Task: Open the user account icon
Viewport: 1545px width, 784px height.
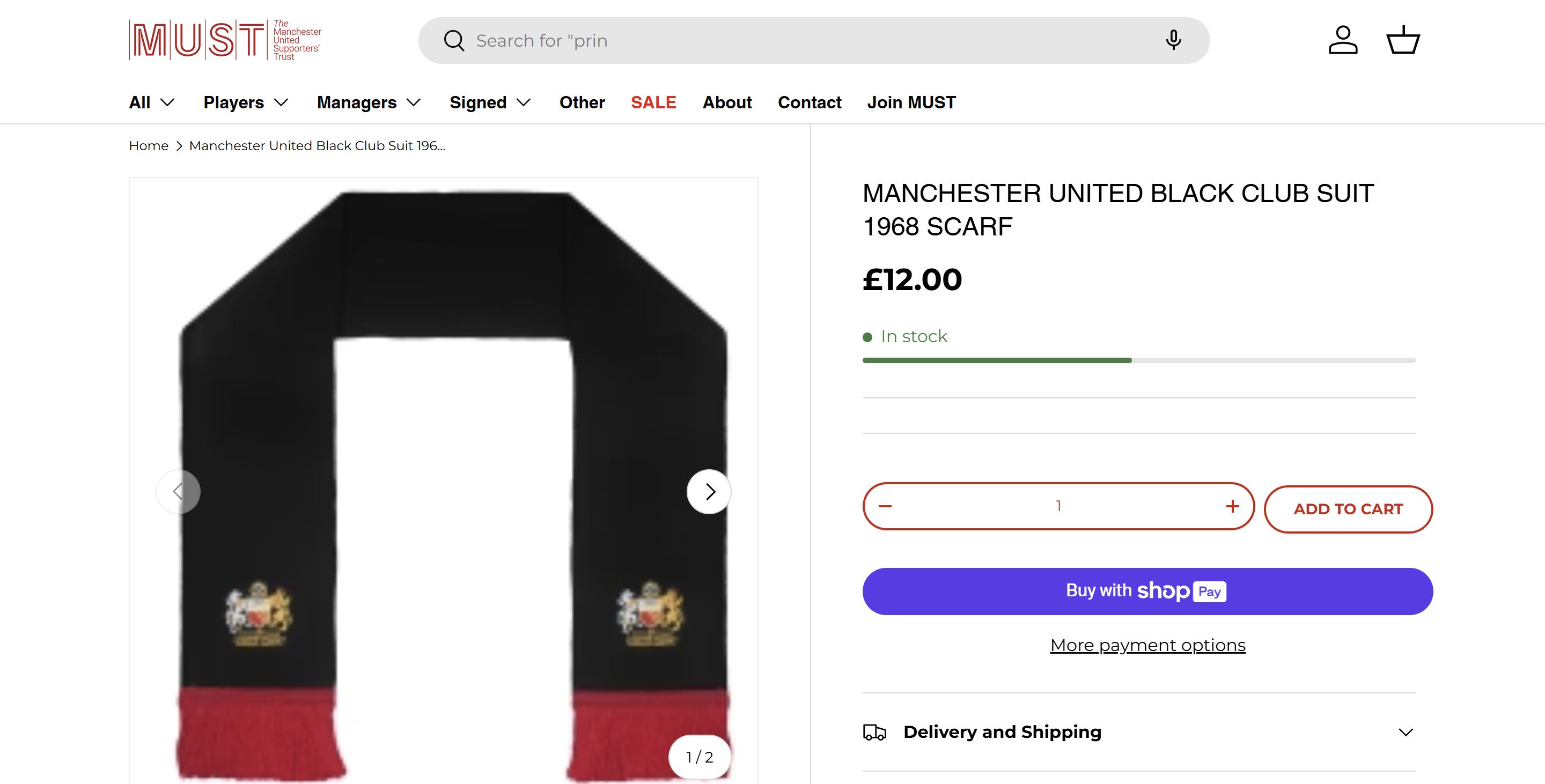Action: pyautogui.click(x=1342, y=40)
